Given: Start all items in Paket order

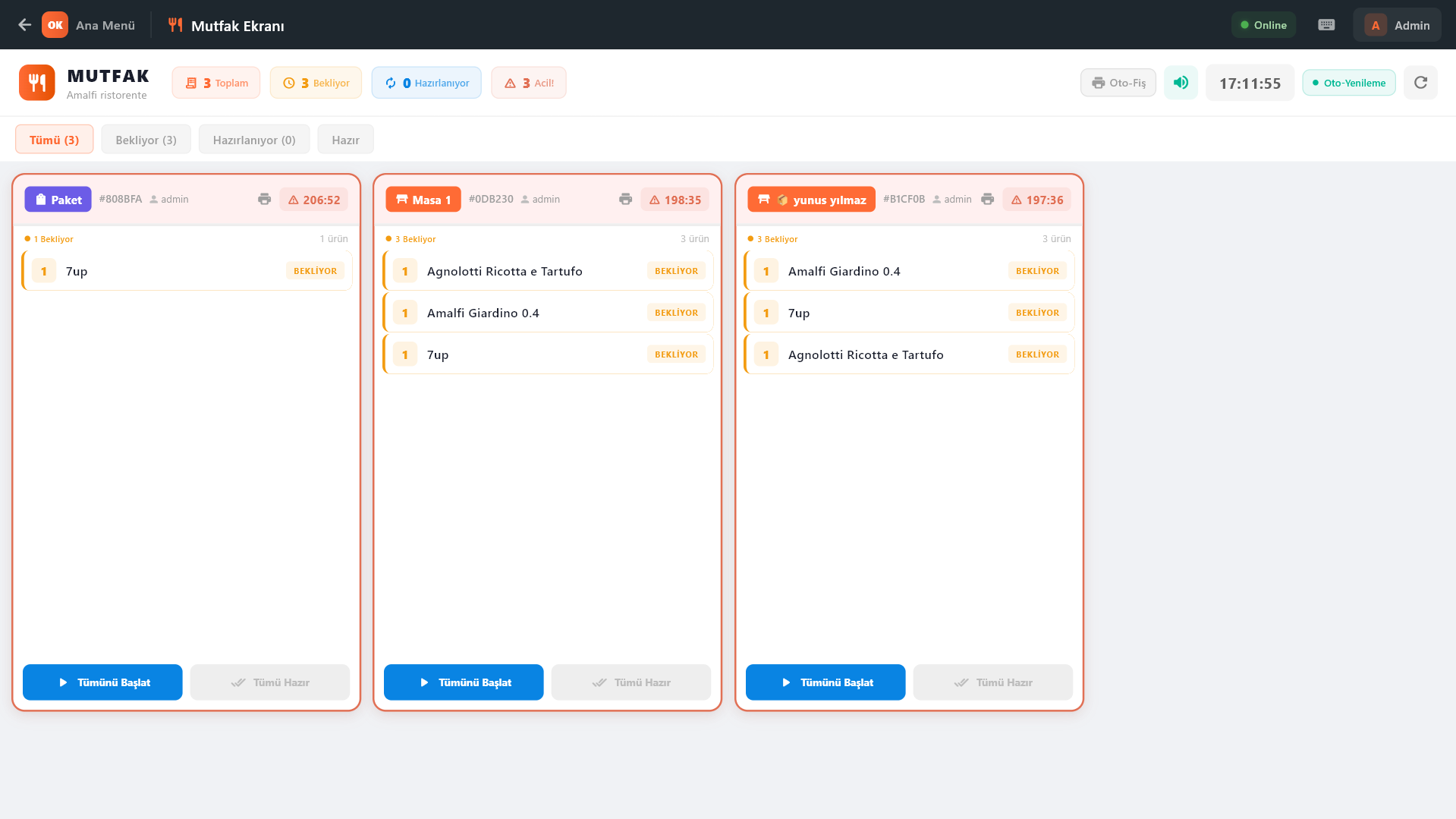Looking at the screenshot, I should pyautogui.click(x=102, y=682).
